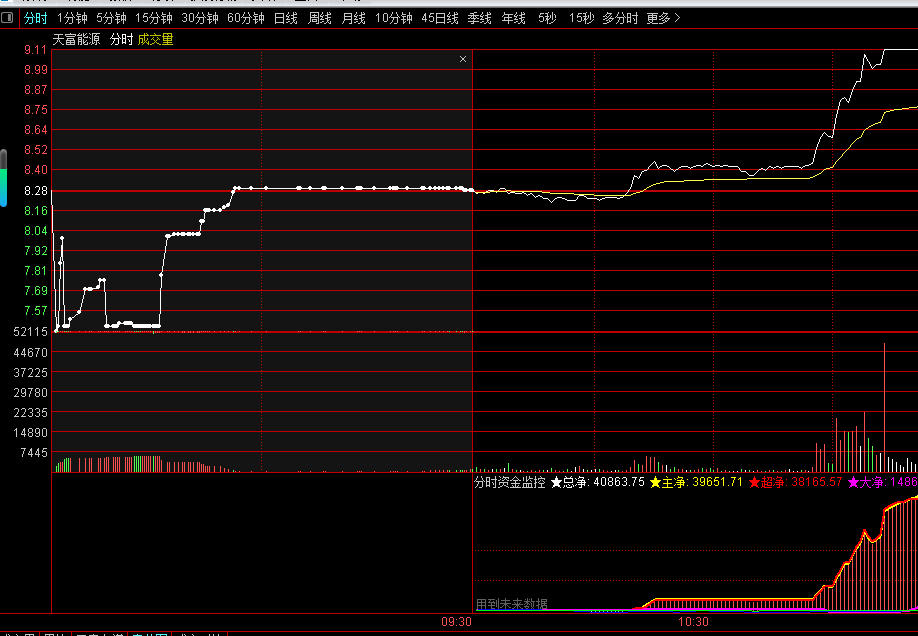Click the yellow star before 主净

tap(655, 482)
